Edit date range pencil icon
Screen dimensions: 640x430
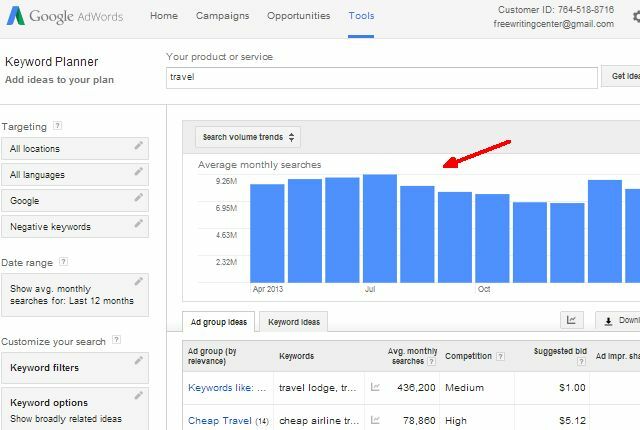point(139,281)
